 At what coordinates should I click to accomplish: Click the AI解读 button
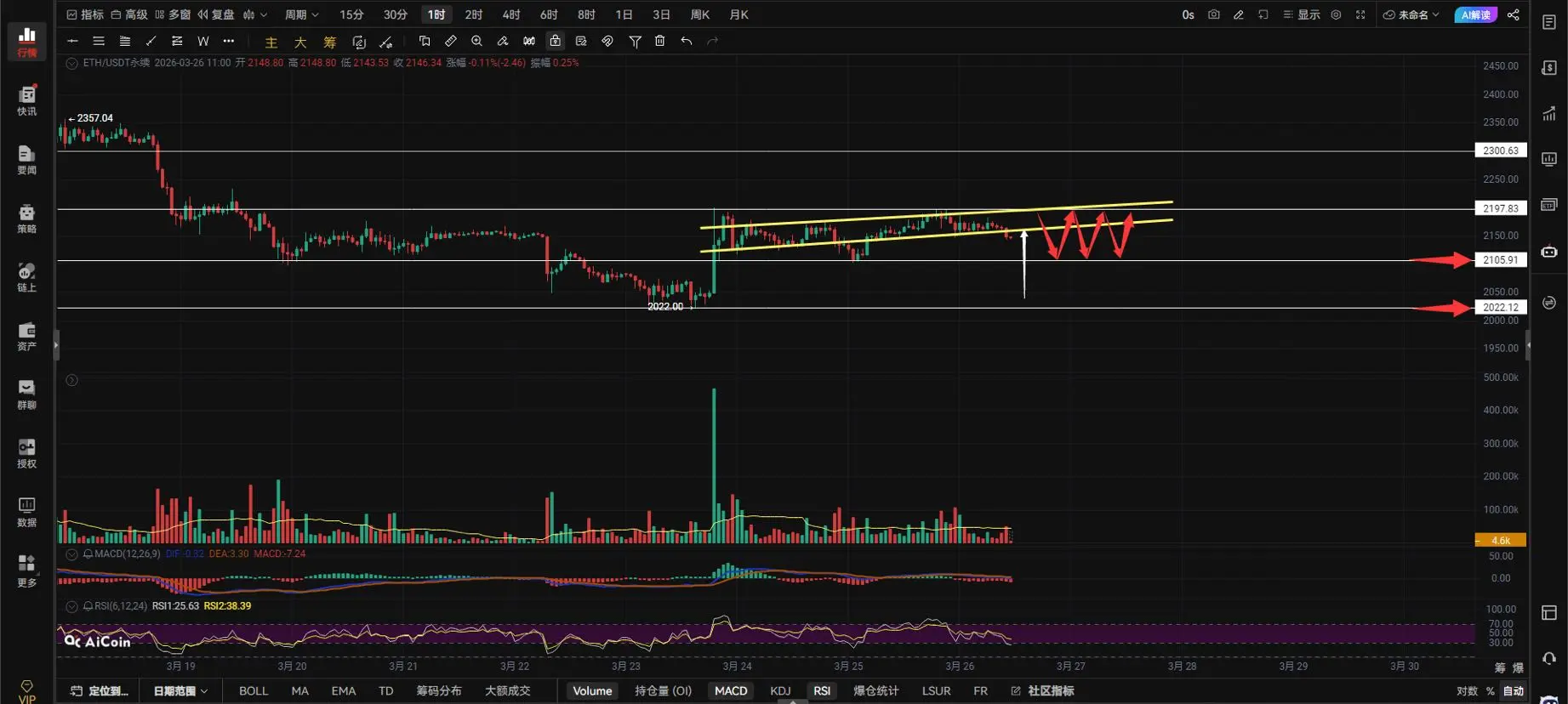[1476, 14]
